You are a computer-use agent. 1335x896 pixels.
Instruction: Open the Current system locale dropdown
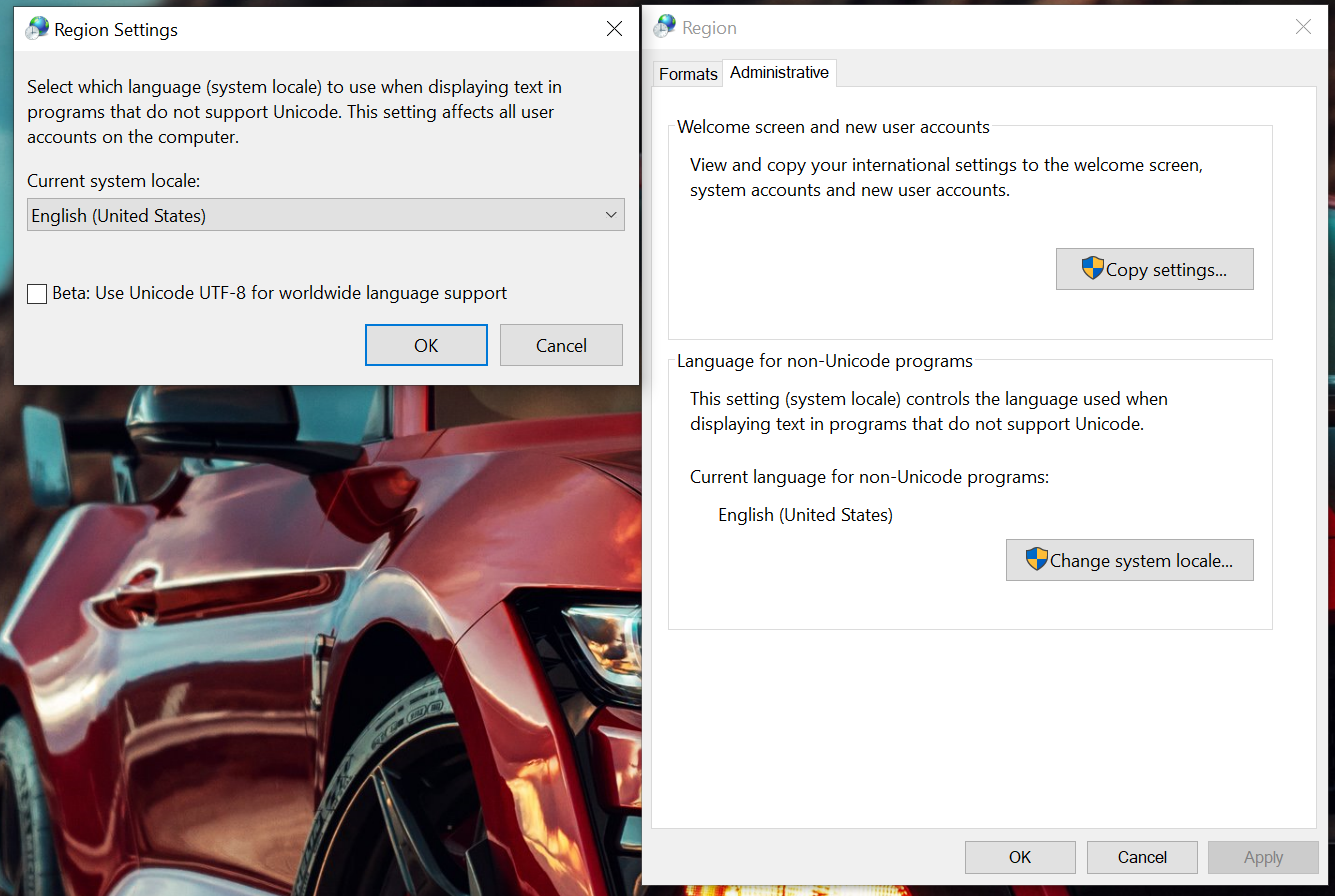pyautogui.click(x=326, y=215)
